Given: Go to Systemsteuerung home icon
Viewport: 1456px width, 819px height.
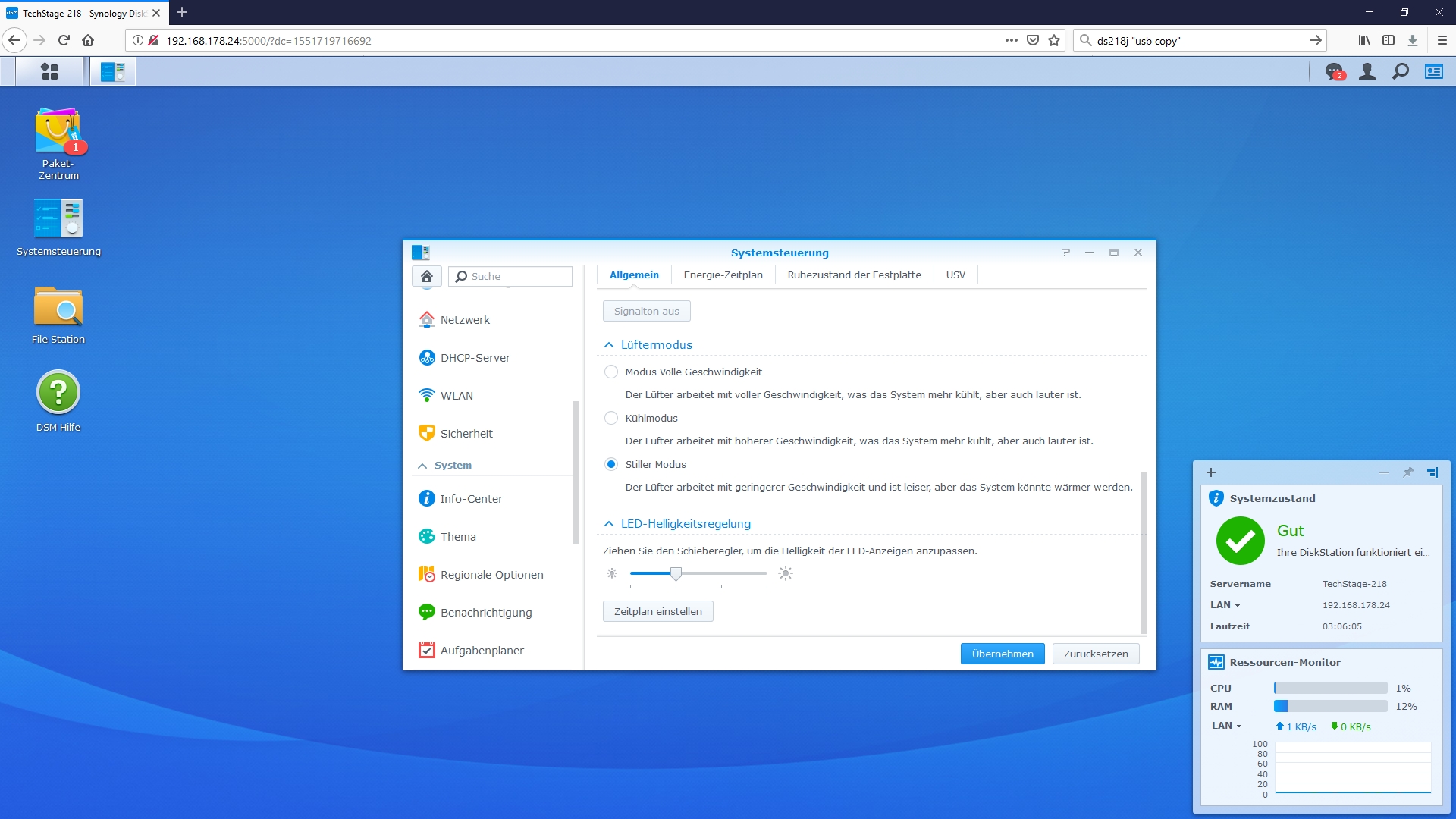Looking at the screenshot, I should pos(427,276).
